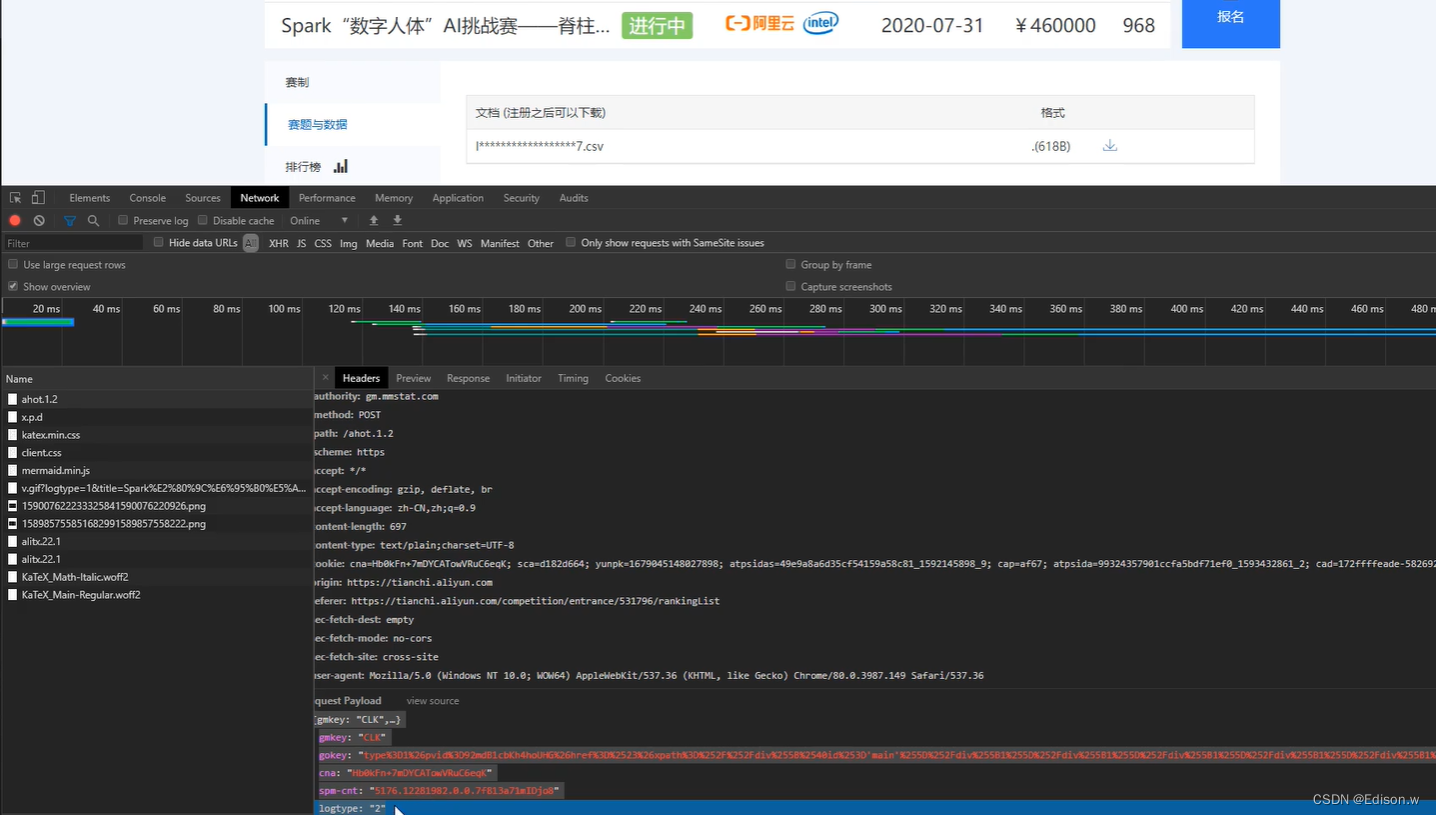
Task: Activate the inspect element picker icon
Action: click(x=16, y=198)
